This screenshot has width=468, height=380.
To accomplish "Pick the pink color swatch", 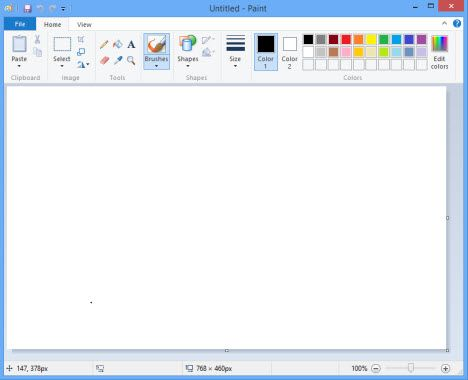I will 346,52.
